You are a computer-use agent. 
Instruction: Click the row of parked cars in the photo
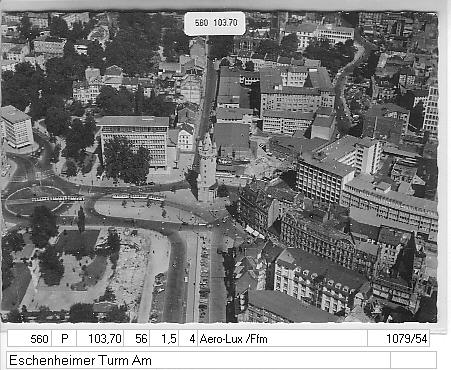(204, 278)
